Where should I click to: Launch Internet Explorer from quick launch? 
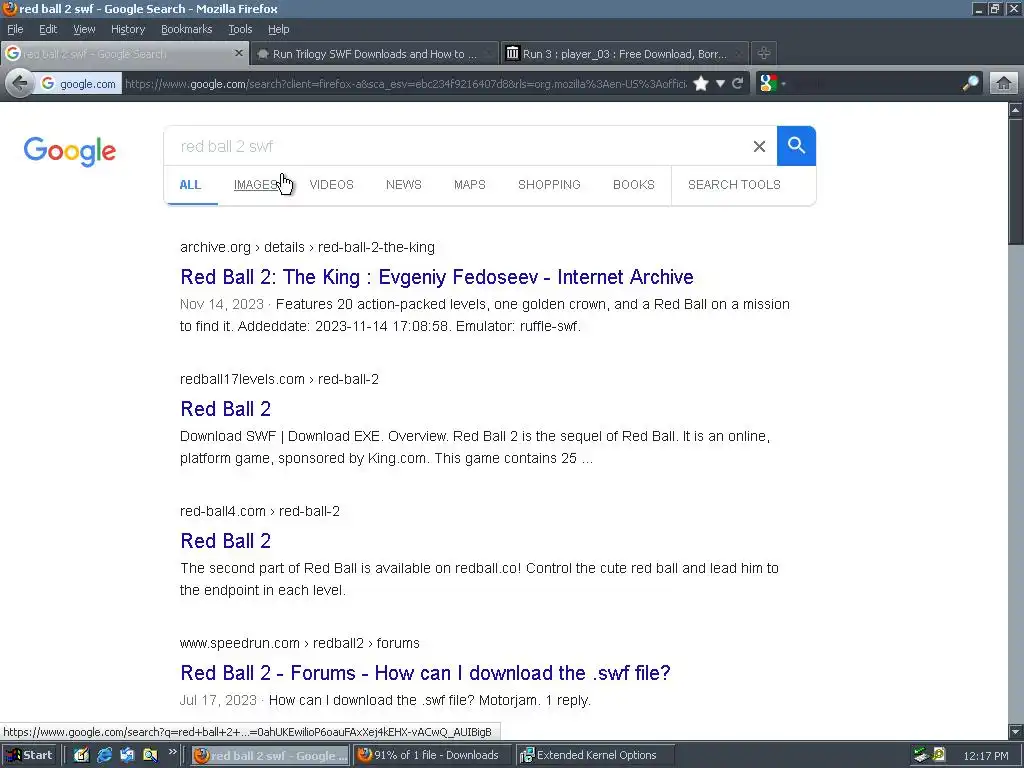[104, 755]
